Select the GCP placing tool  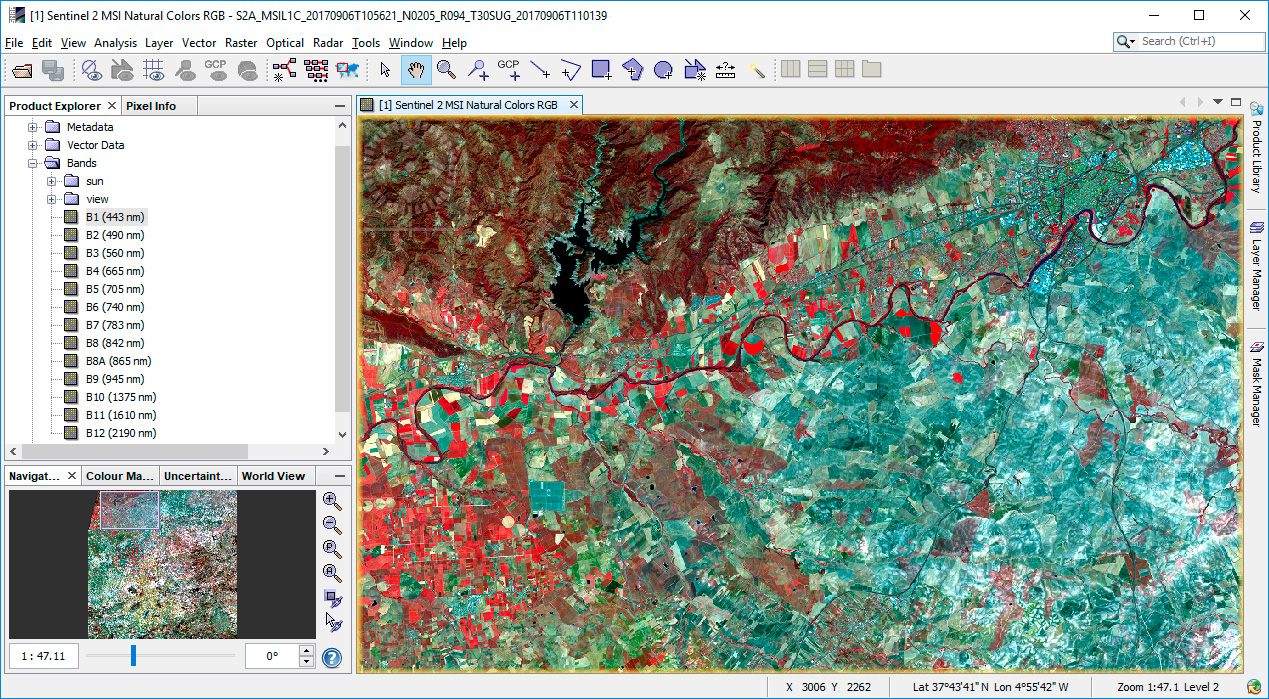pos(508,70)
